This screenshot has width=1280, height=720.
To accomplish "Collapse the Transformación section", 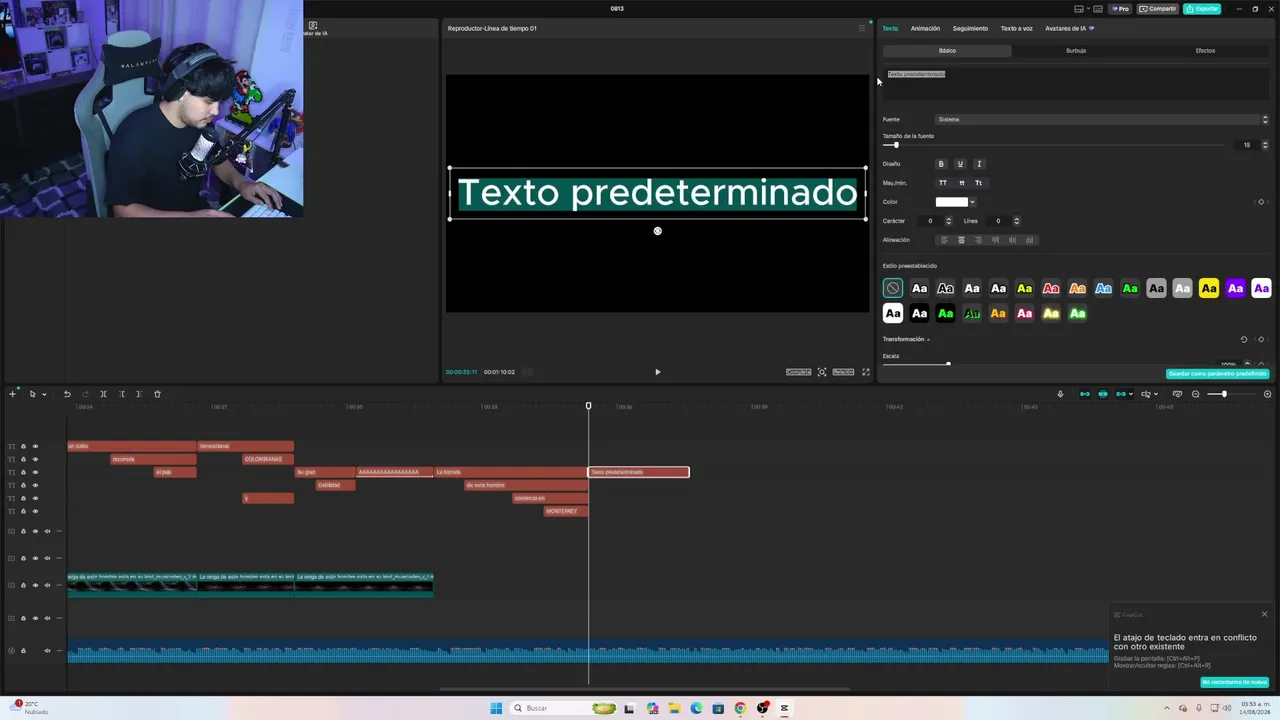I will click(x=928, y=339).
